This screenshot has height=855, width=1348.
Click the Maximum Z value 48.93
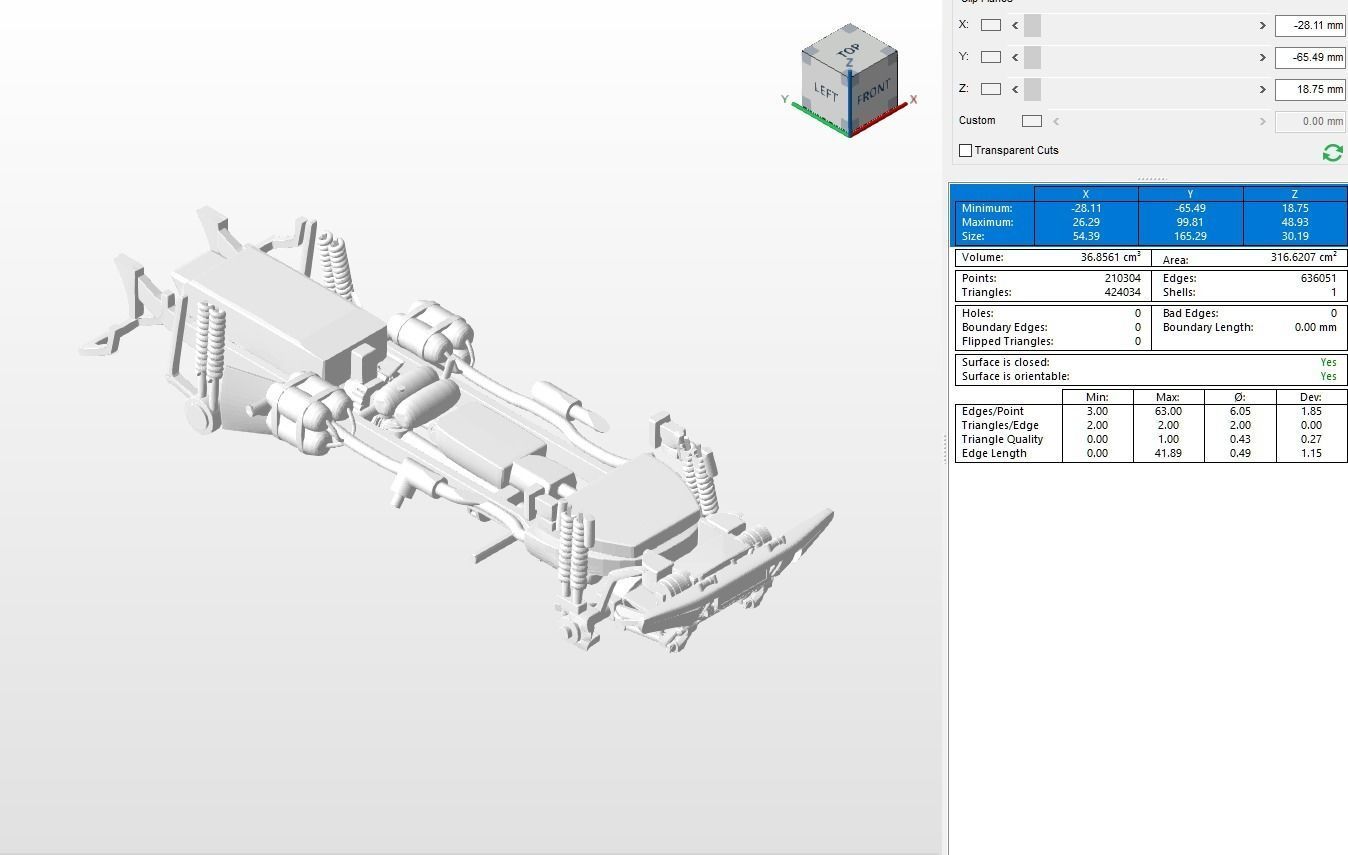(1295, 222)
